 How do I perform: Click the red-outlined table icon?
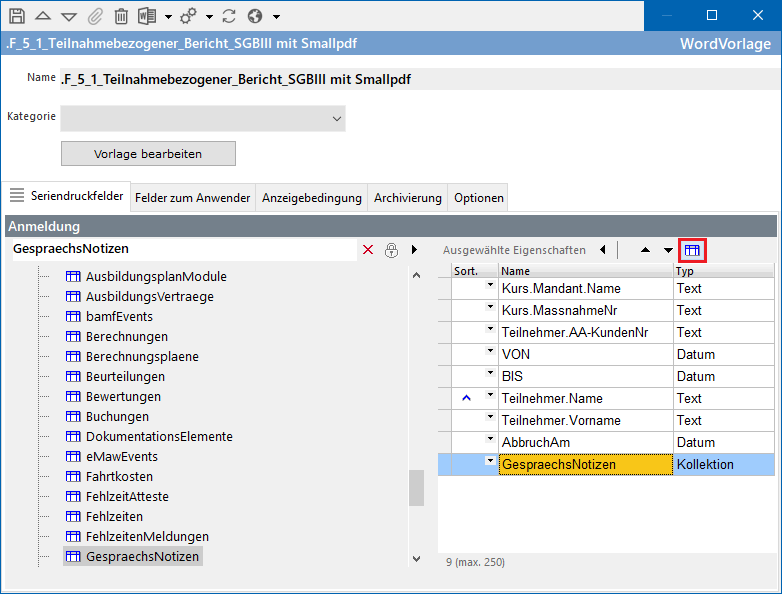point(692,250)
